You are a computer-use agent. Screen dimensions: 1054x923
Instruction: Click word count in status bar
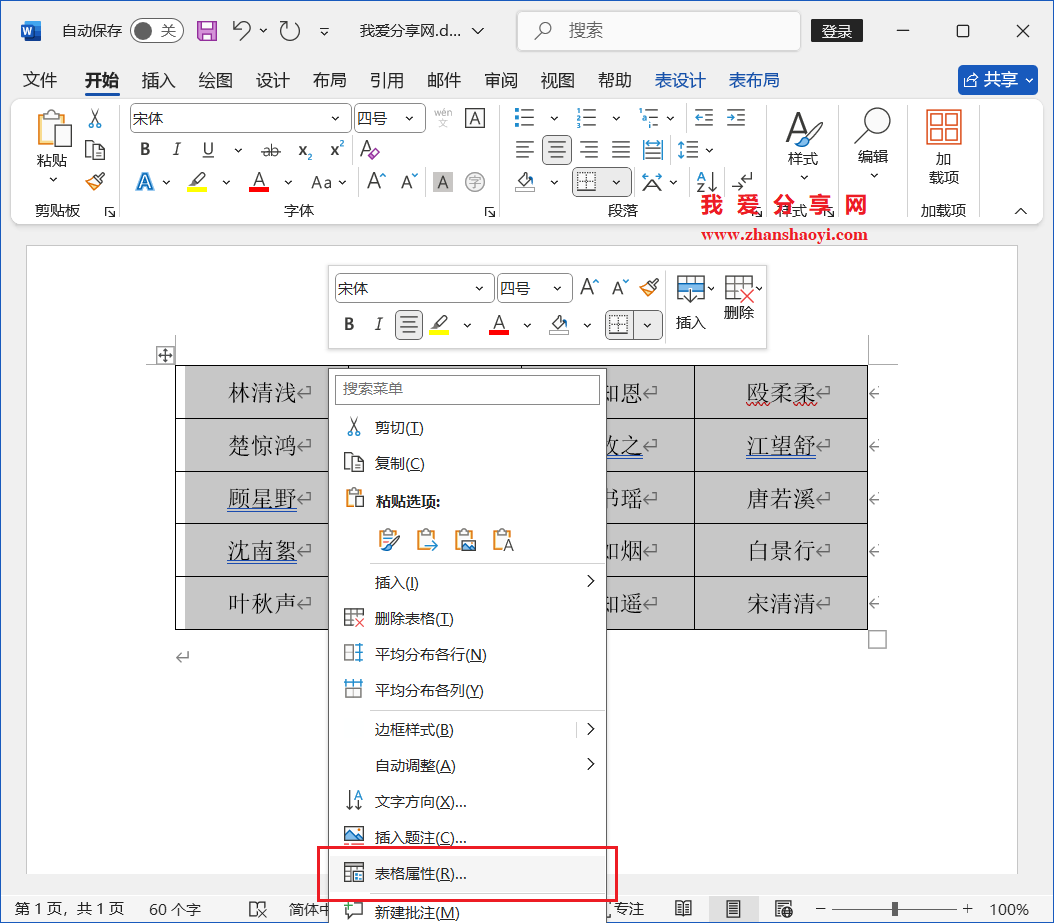pos(175,910)
